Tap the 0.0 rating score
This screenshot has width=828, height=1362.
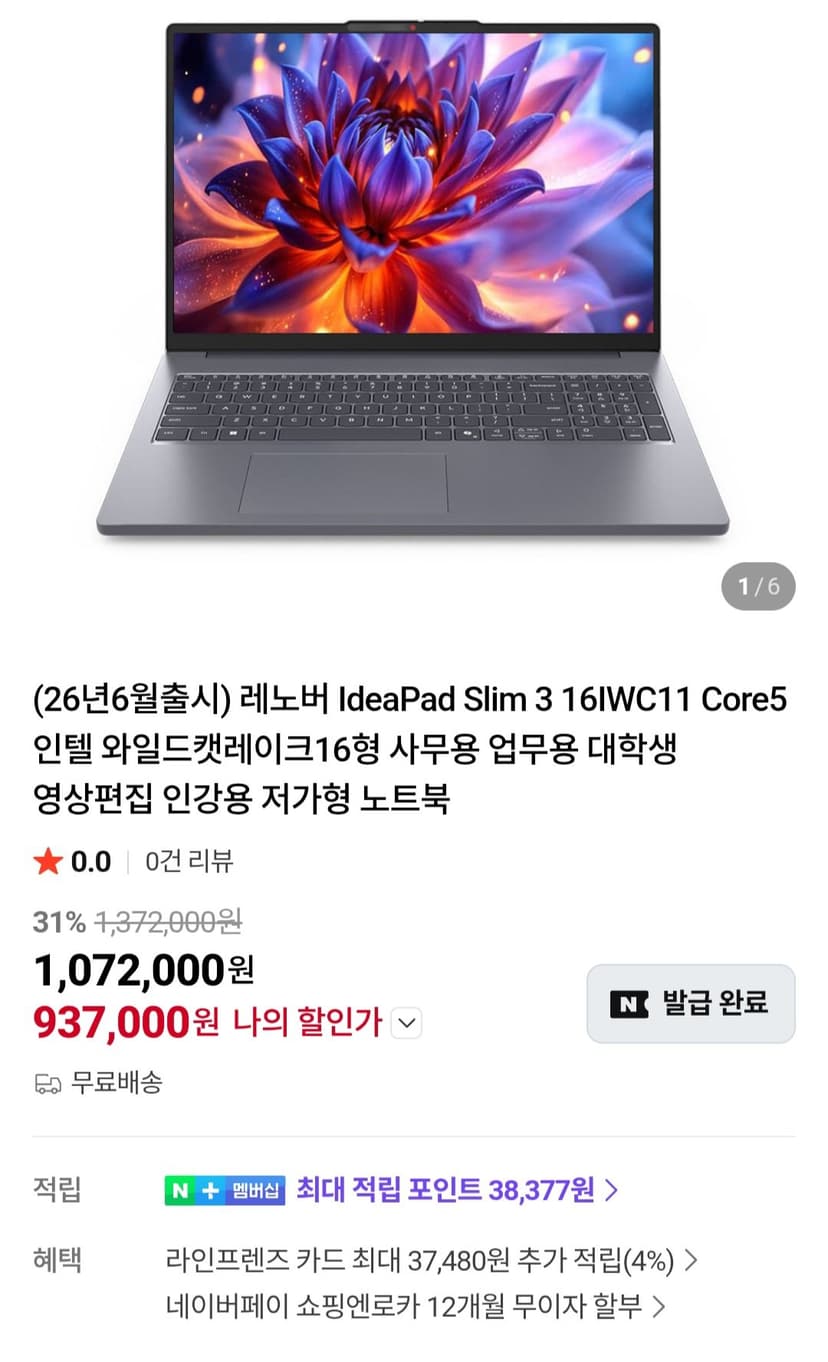click(x=91, y=862)
